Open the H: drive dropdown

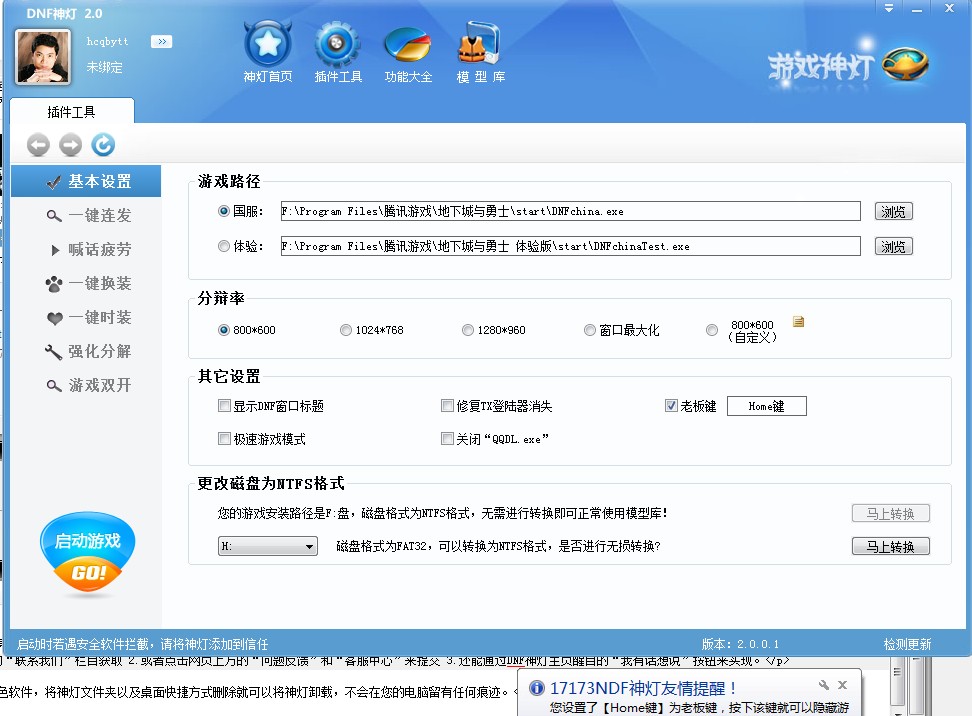pyautogui.click(x=268, y=546)
